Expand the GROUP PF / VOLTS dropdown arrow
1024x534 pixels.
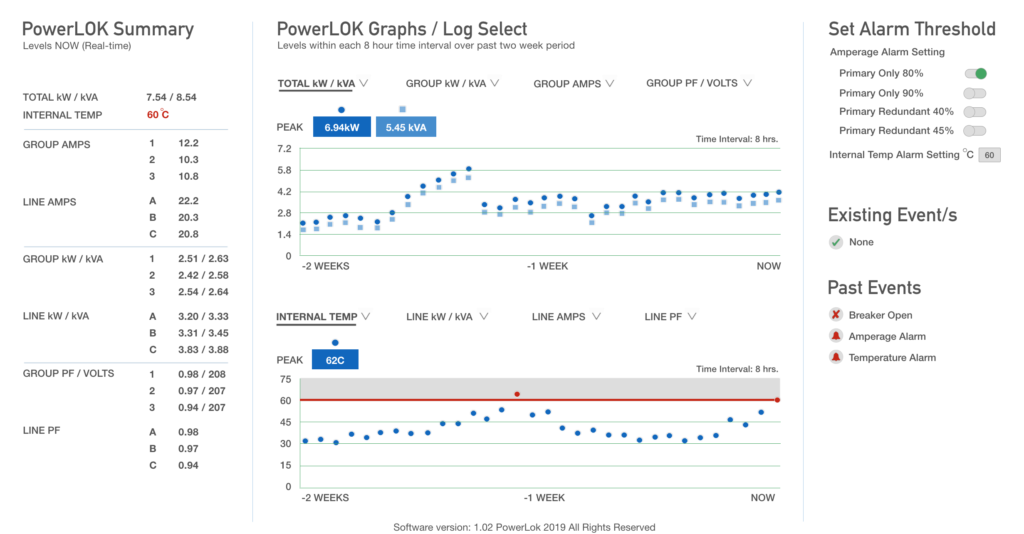[x=747, y=83]
